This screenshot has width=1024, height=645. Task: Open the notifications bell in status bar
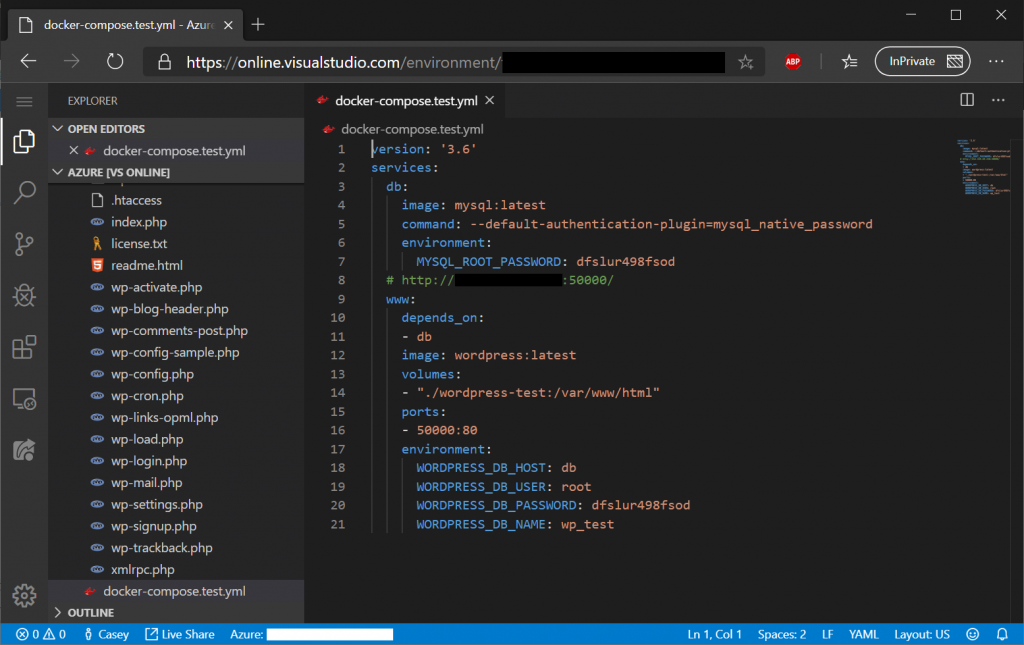tap(1003, 634)
